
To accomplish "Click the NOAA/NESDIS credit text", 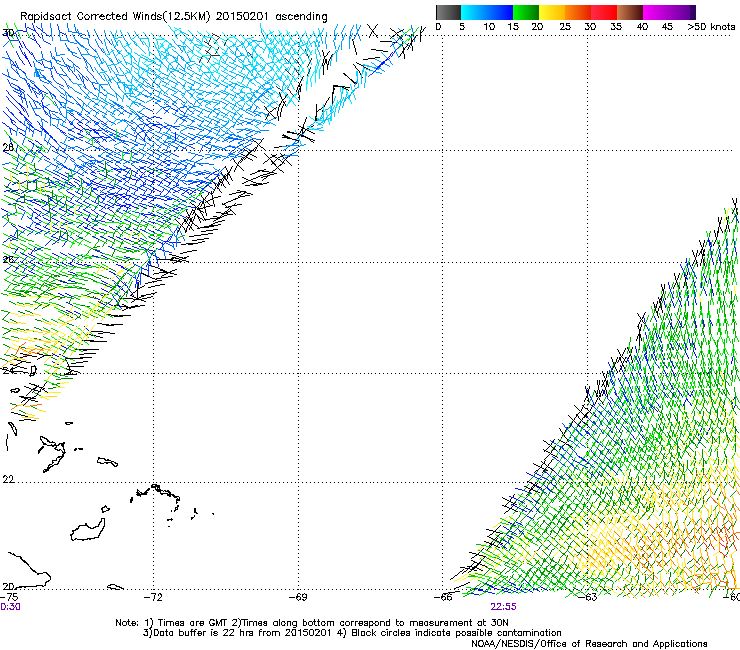I will (589, 644).
